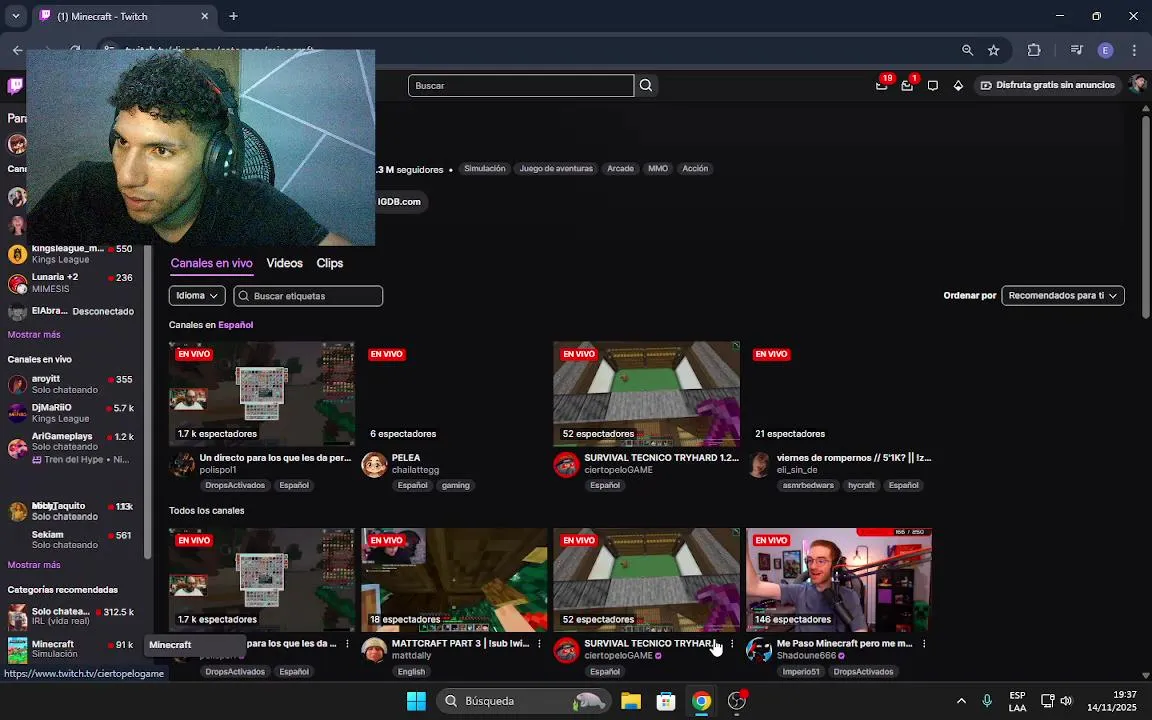The image size is (1152, 720).
Task: Open Minecraft category in sidebar
Action: click(72, 649)
